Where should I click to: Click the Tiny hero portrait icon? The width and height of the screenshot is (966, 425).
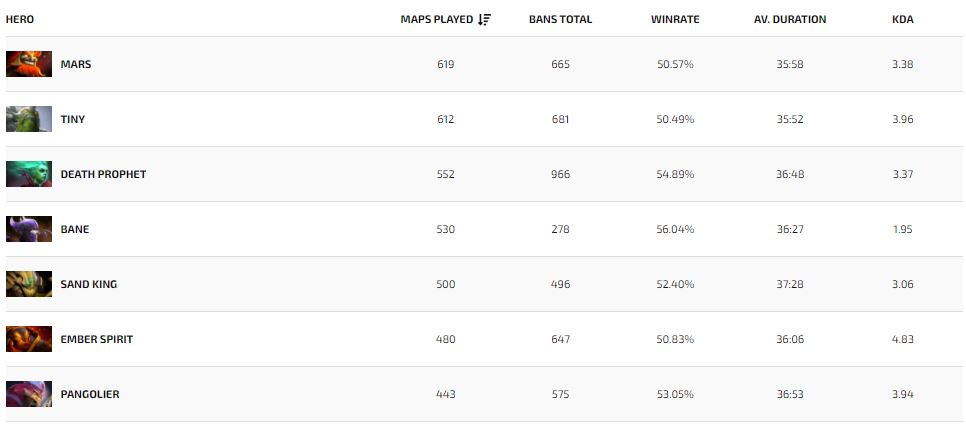point(29,119)
